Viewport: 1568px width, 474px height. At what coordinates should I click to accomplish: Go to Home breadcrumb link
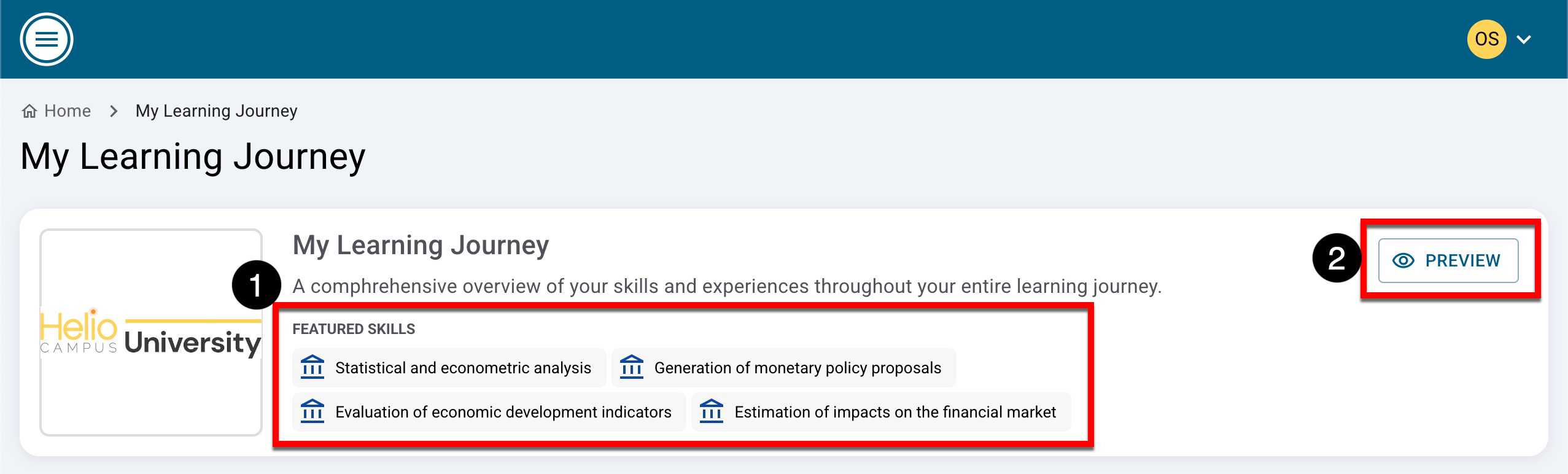coord(68,111)
